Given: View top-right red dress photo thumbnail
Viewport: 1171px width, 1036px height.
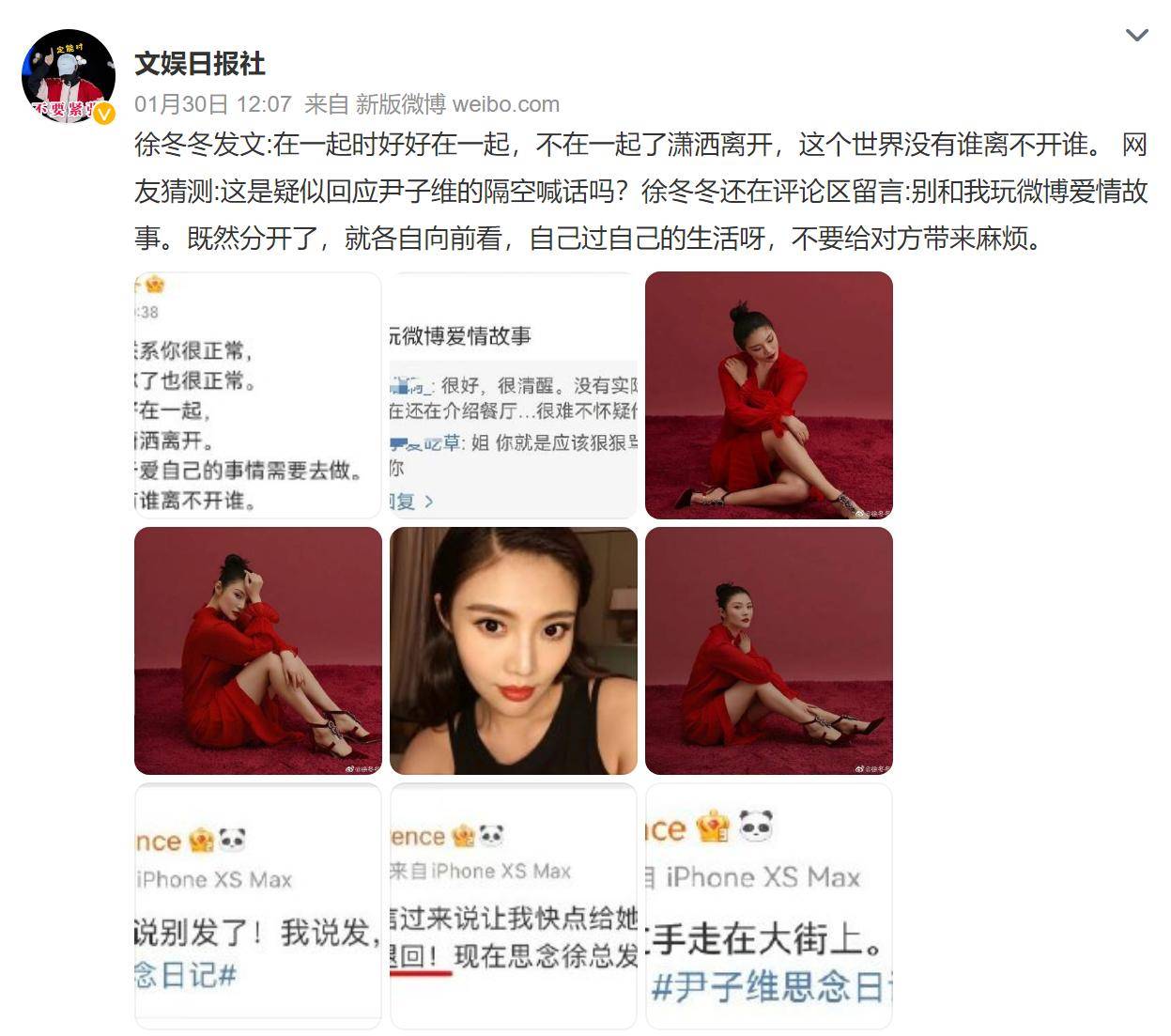Looking at the screenshot, I should click(769, 394).
